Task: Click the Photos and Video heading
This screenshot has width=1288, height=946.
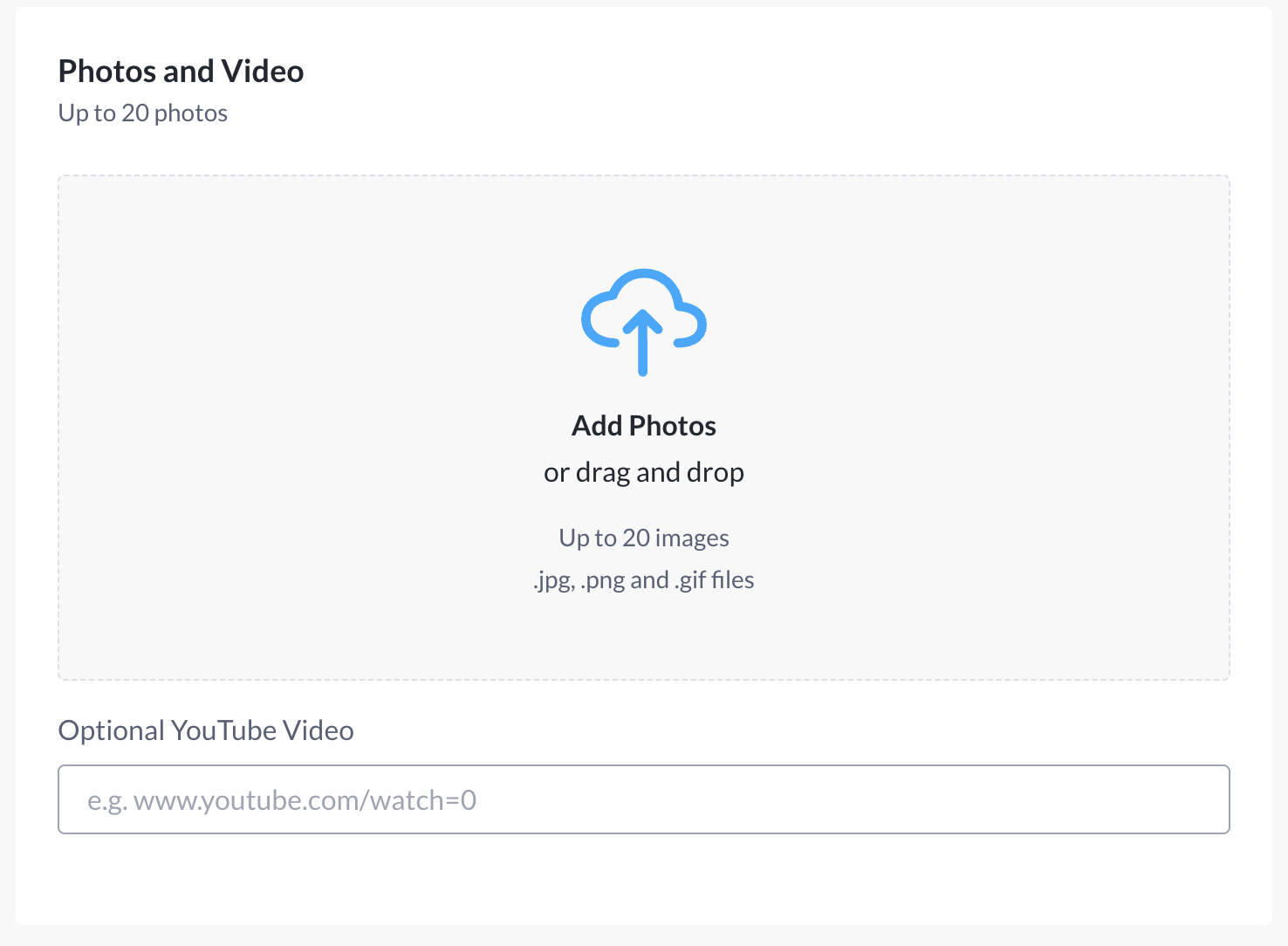Action: coord(181,71)
